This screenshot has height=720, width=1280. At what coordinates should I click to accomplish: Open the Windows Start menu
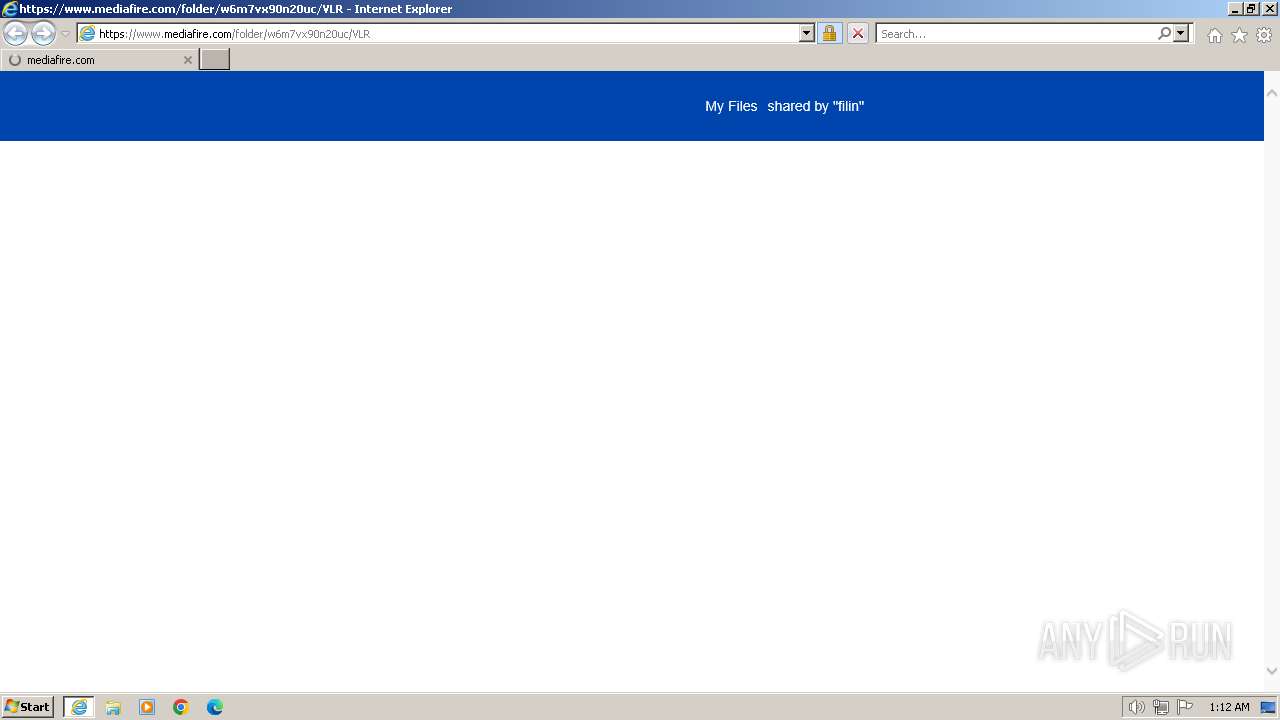[x=28, y=707]
